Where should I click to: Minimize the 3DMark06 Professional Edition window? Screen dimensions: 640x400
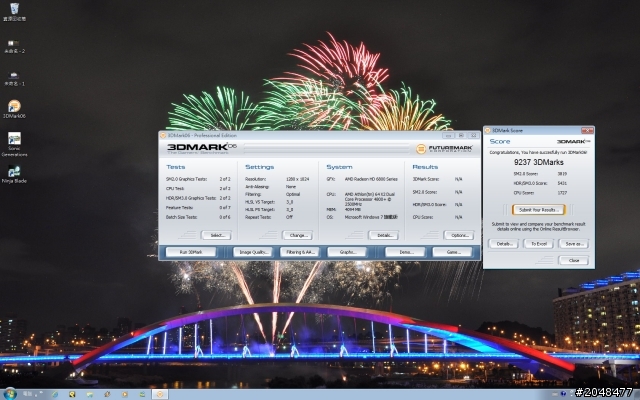pyautogui.click(x=448, y=135)
